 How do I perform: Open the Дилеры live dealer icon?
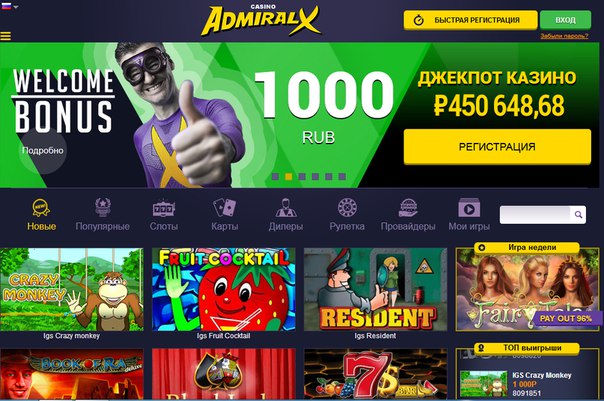(286, 208)
